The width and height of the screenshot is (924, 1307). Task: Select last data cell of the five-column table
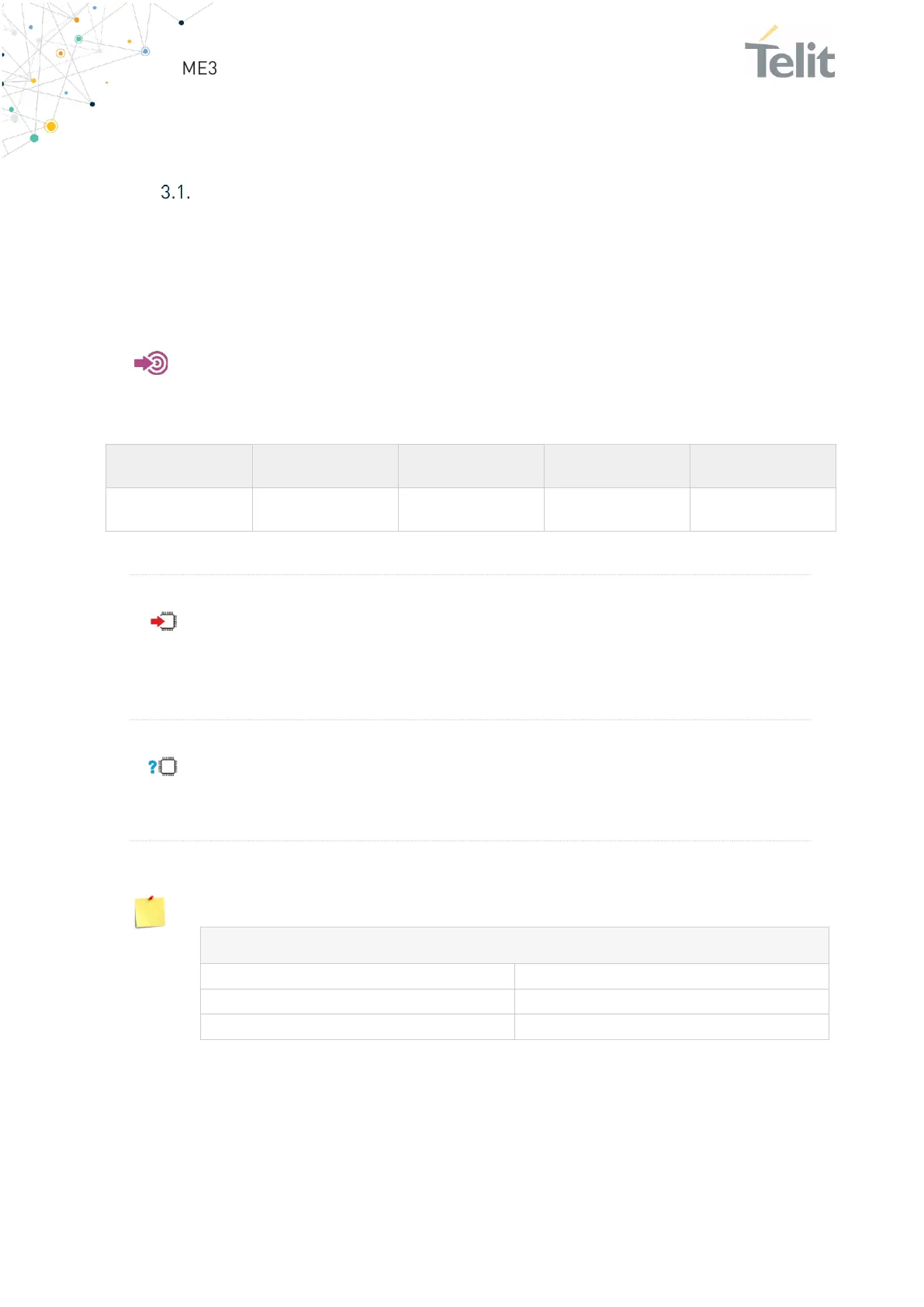pyautogui.click(x=763, y=509)
